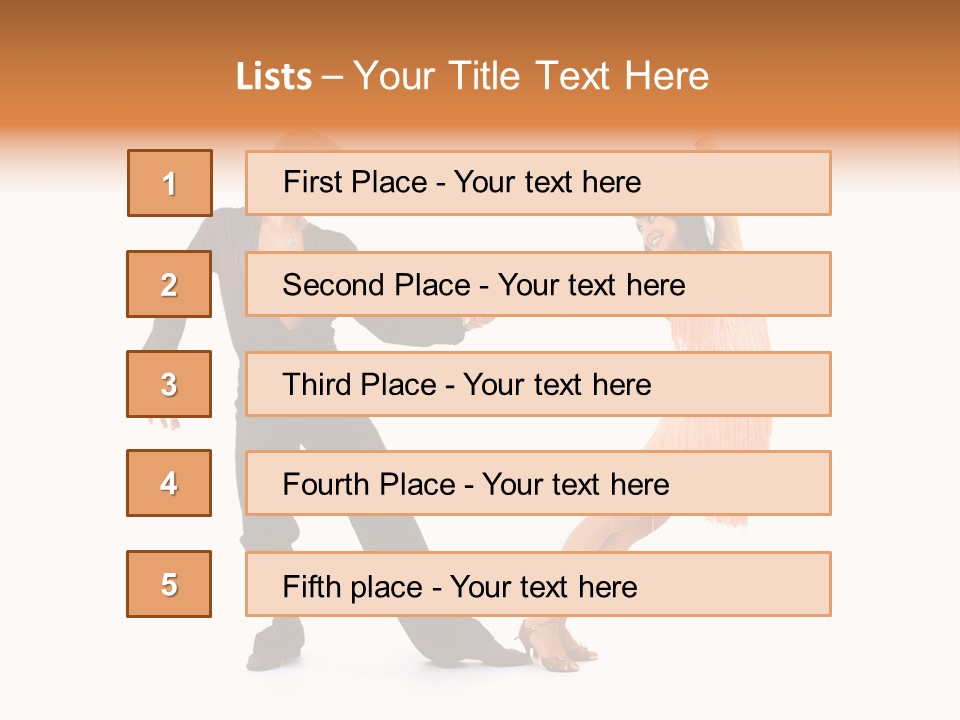960x720 pixels.
Task: Select the First Place text bar
Action: 538,183
